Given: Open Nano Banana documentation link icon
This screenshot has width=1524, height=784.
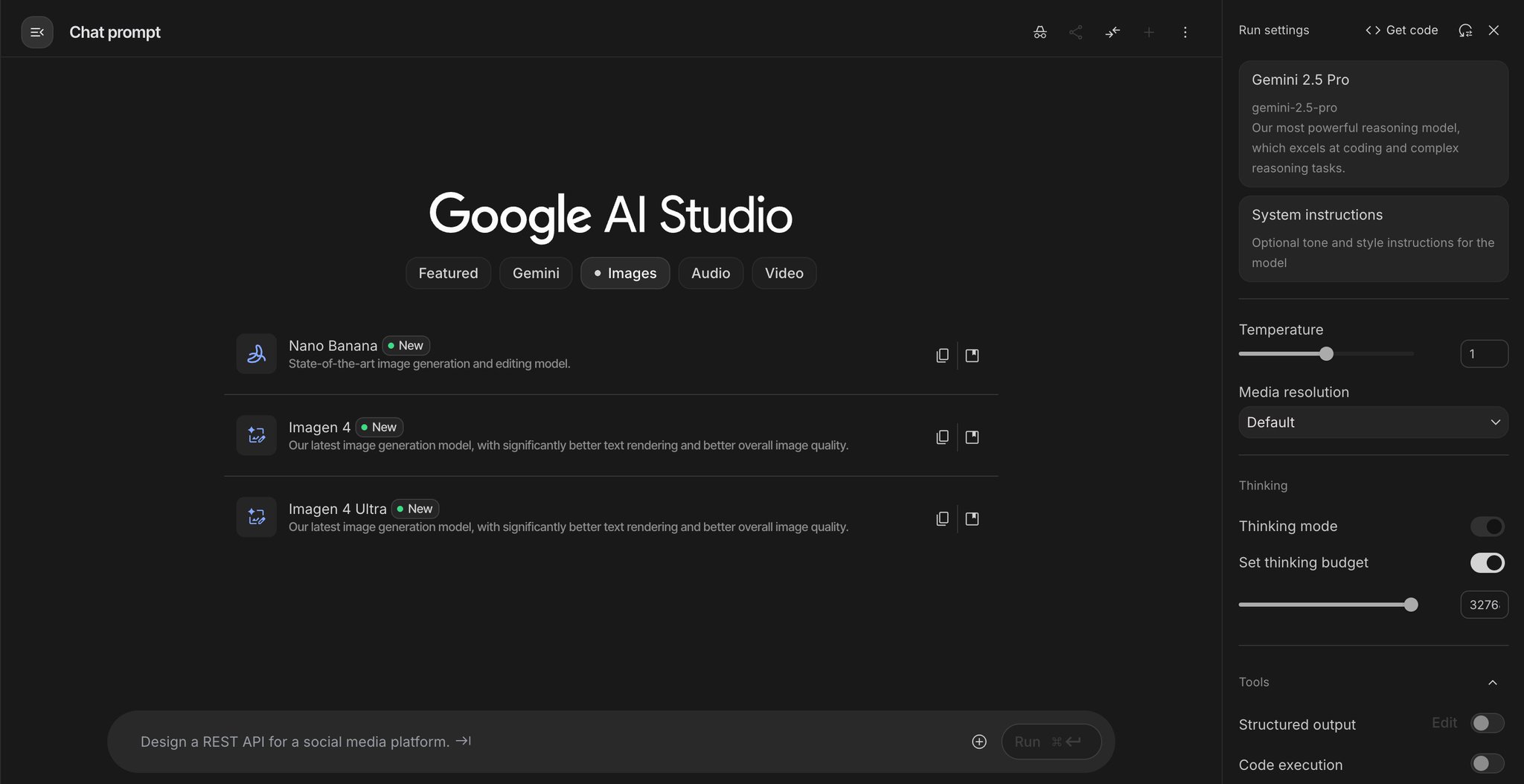Looking at the screenshot, I should 972,356.
